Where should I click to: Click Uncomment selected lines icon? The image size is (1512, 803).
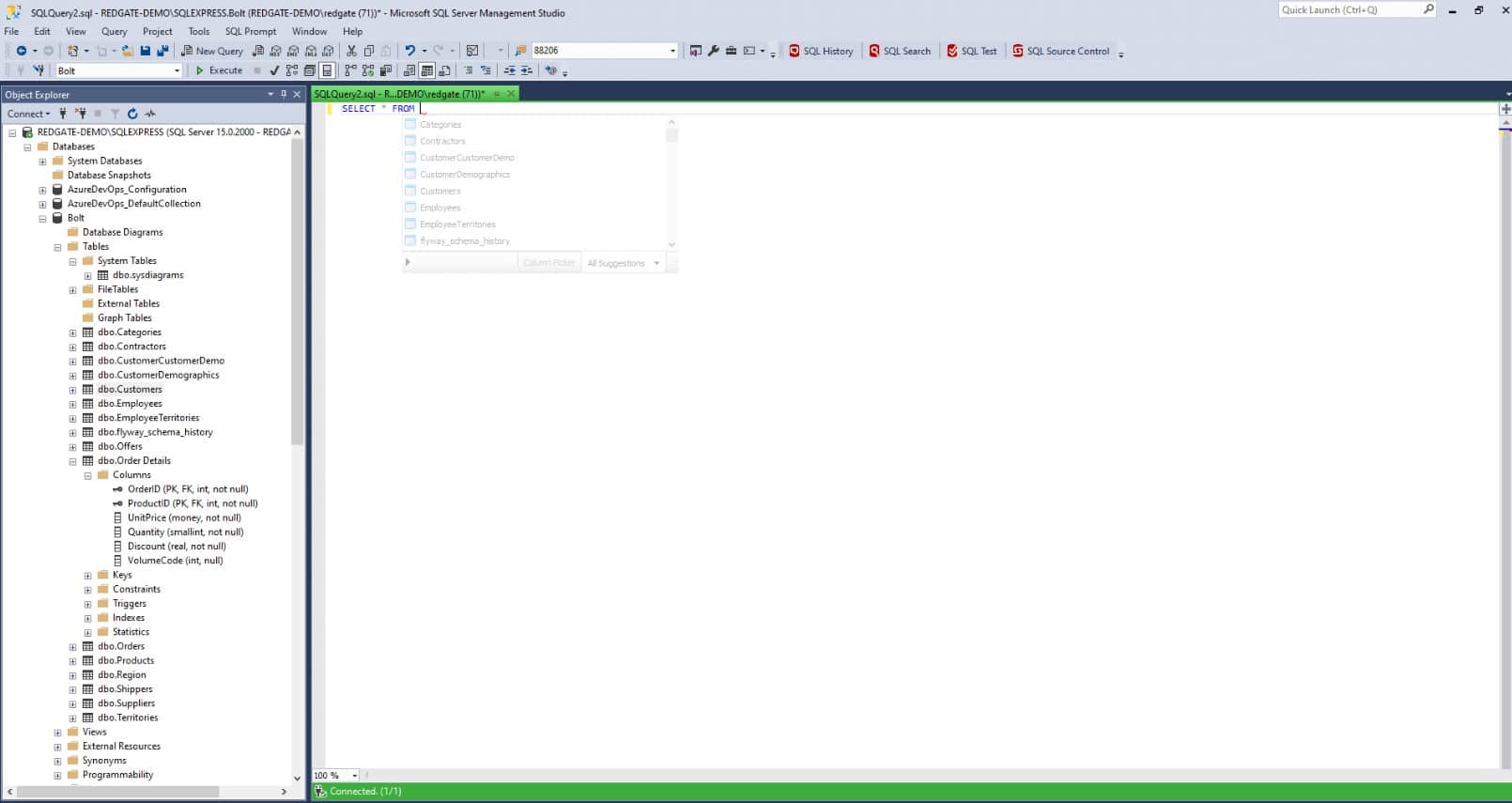[486, 70]
